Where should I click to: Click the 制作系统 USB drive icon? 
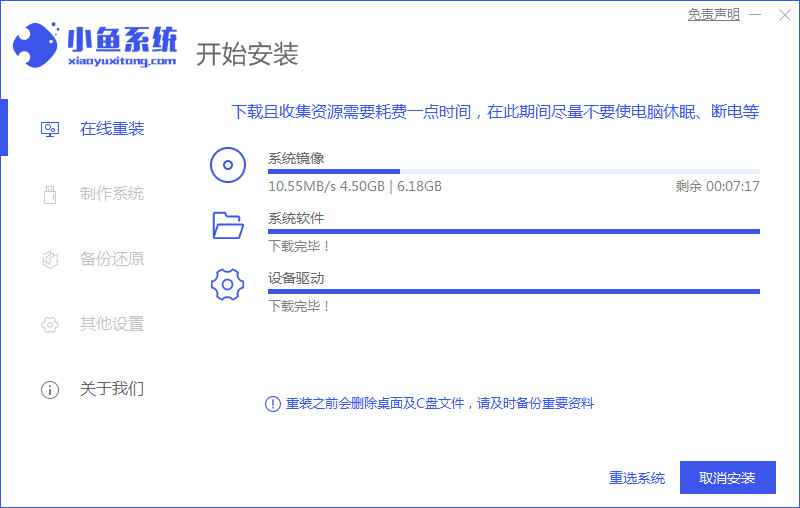point(50,194)
